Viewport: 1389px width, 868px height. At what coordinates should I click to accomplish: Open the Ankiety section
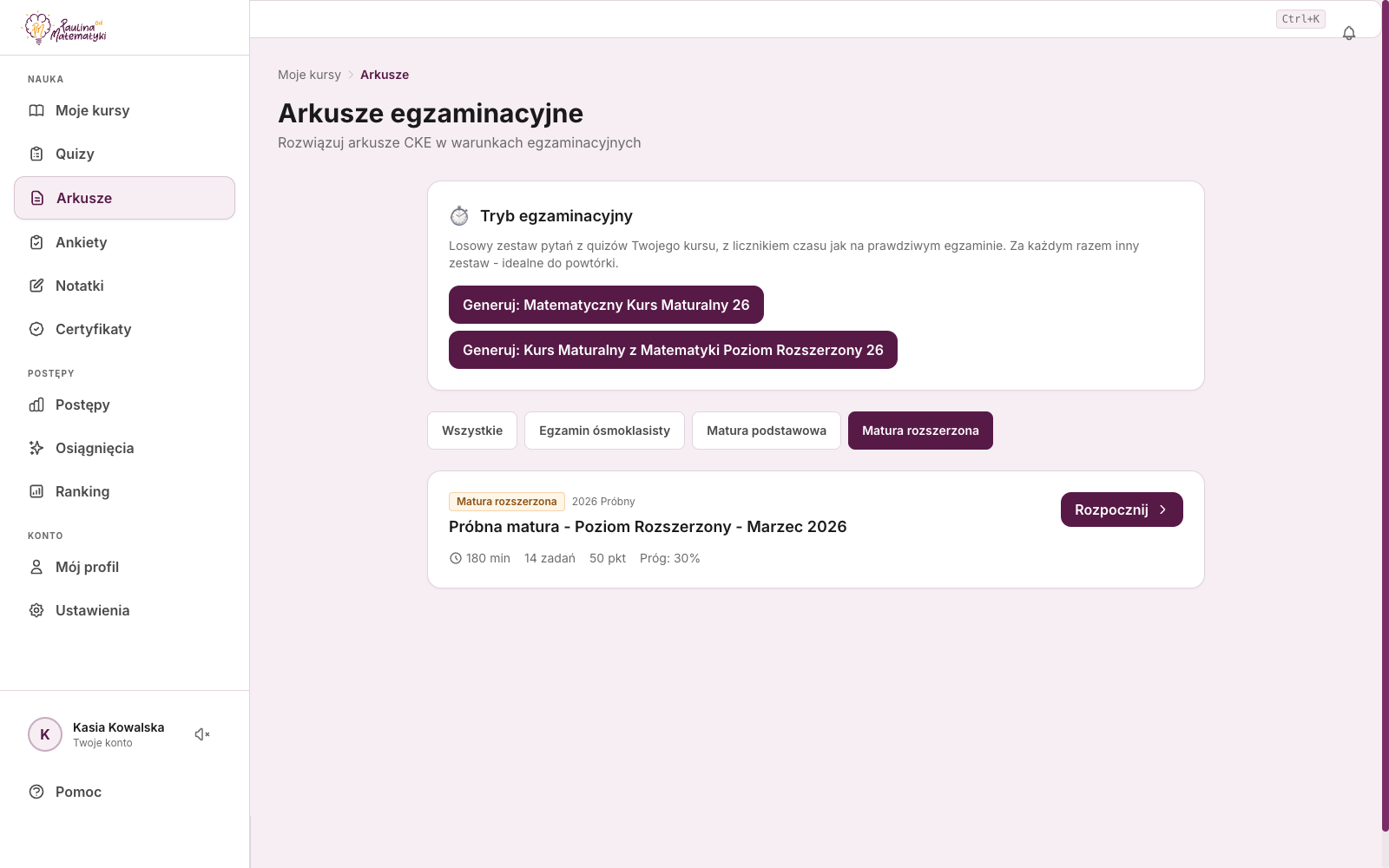click(x=124, y=242)
